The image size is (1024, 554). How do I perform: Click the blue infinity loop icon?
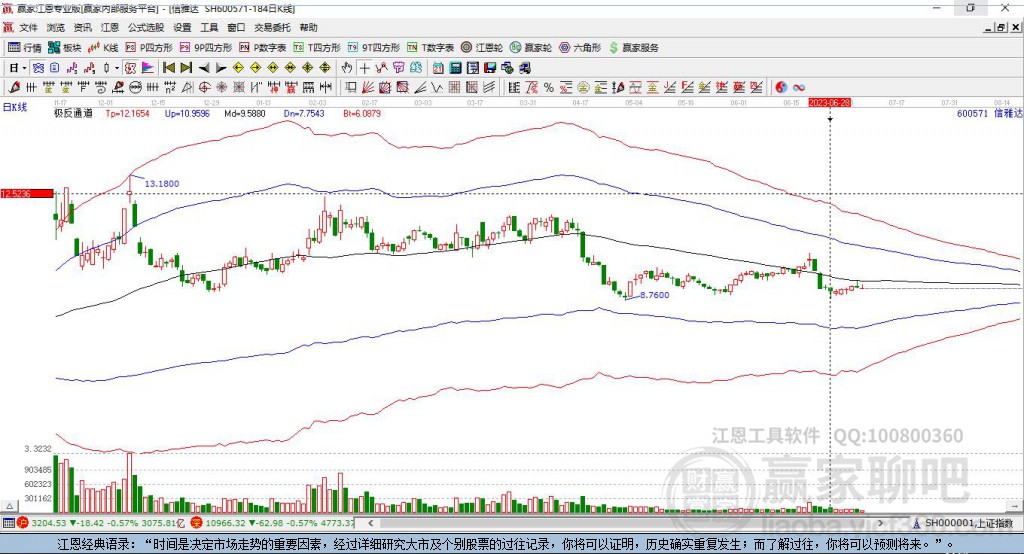pos(799,88)
